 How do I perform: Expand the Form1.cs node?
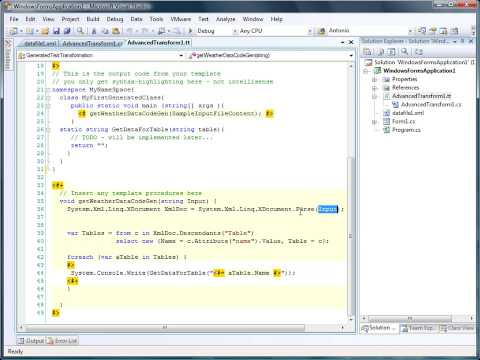pyautogui.click(x=374, y=122)
